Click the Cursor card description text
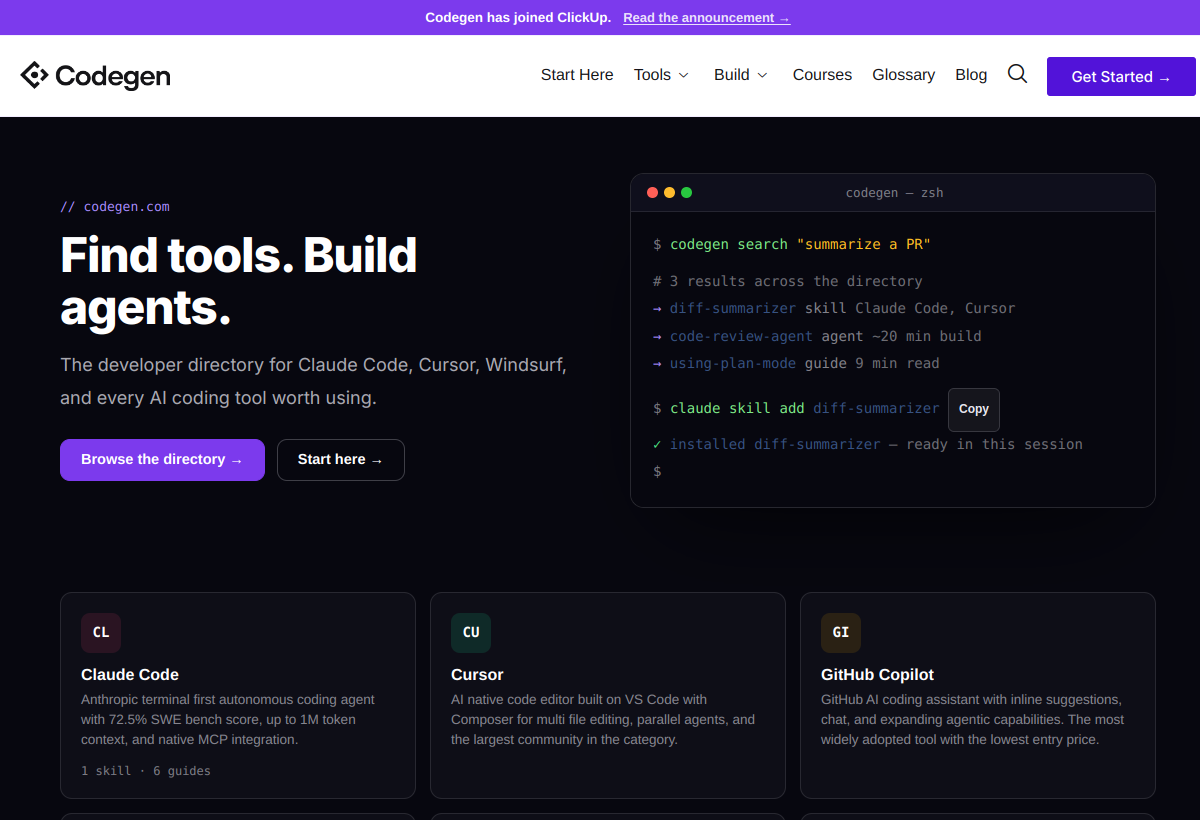This screenshot has height=820, width=1200. [603, 720]
